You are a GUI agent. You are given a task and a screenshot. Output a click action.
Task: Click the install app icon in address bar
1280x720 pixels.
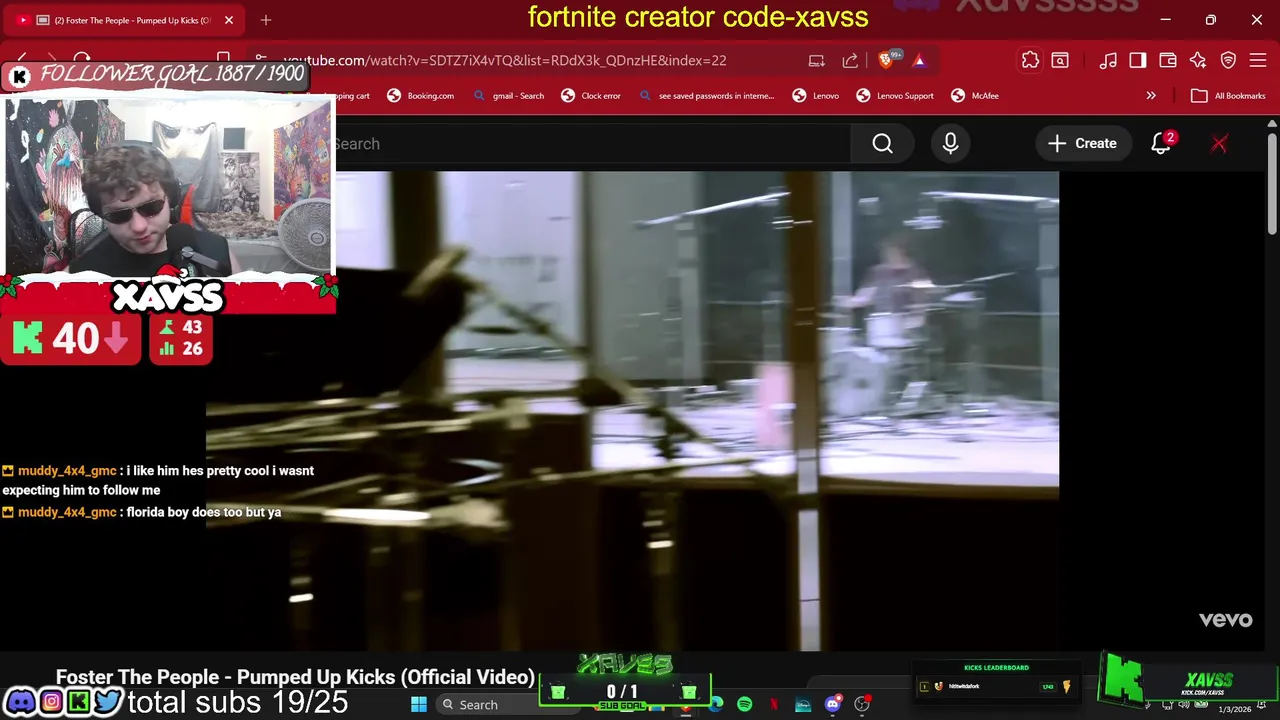point(817,60)
